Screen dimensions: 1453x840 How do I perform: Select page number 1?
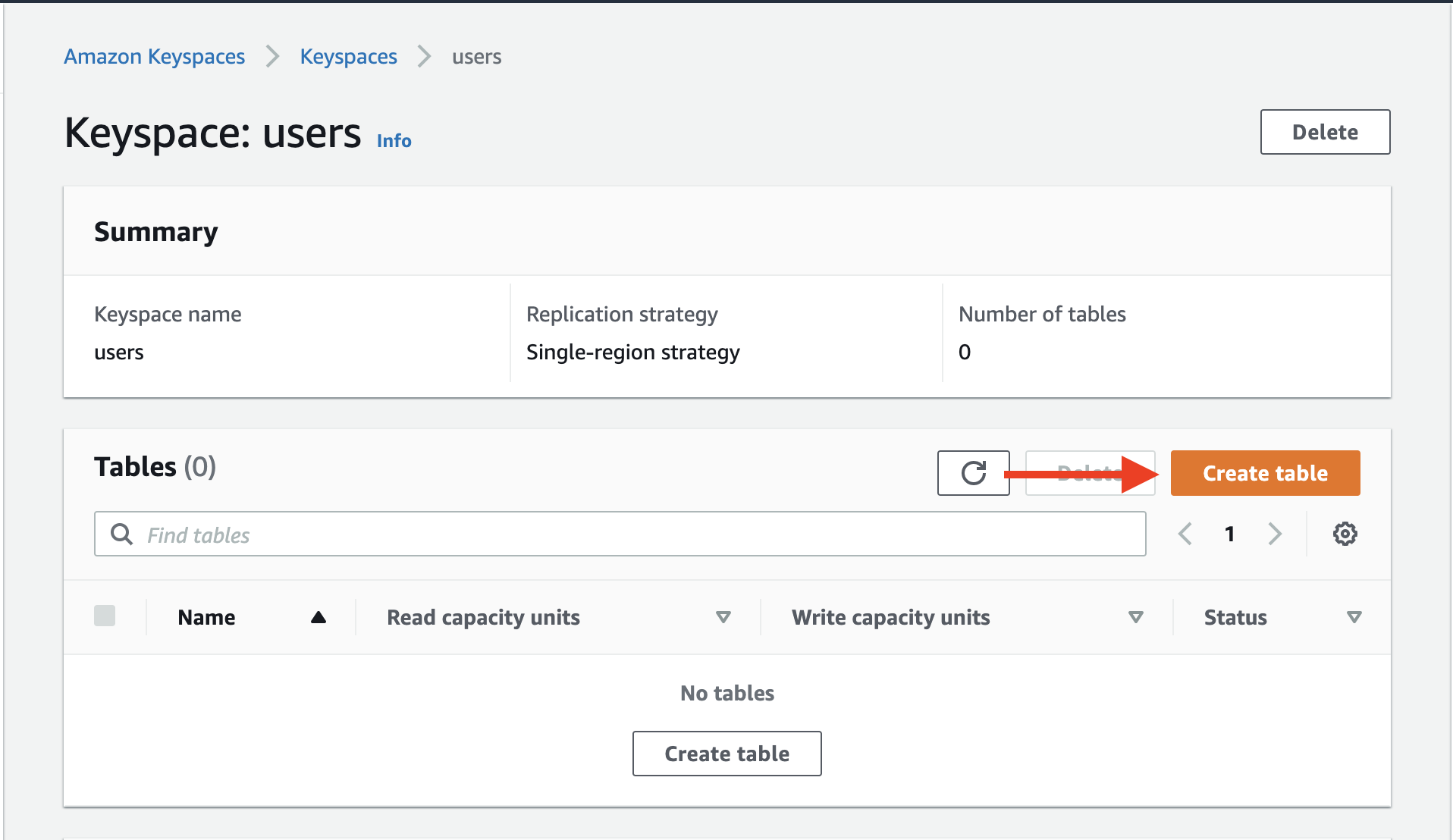[1229, 534]
